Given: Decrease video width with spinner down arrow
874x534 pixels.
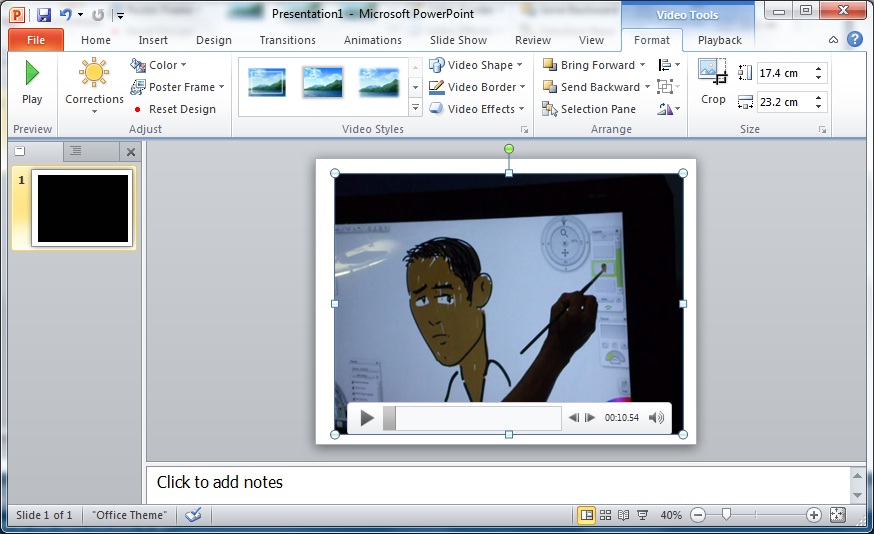Looking at the screenshot, I should pos(818,106).
